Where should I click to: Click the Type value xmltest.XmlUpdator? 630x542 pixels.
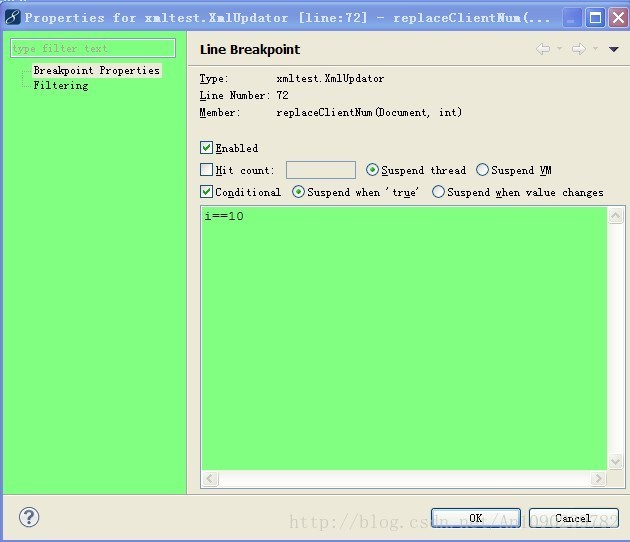click(x=330, y=78)
